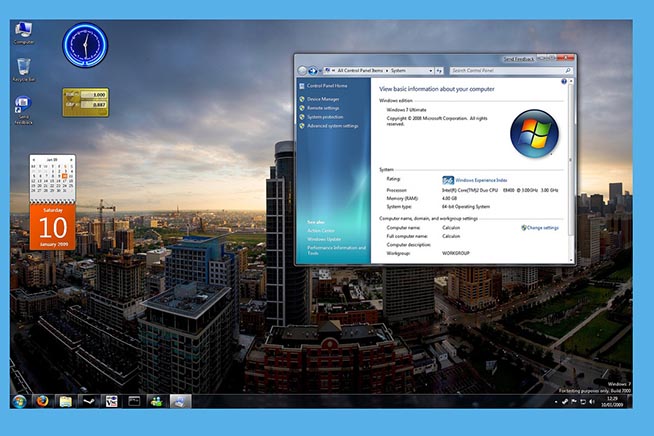Viewport: 654px width, 436px height.
Task: Open Performance Information and Tools
Action: [336, 250]
